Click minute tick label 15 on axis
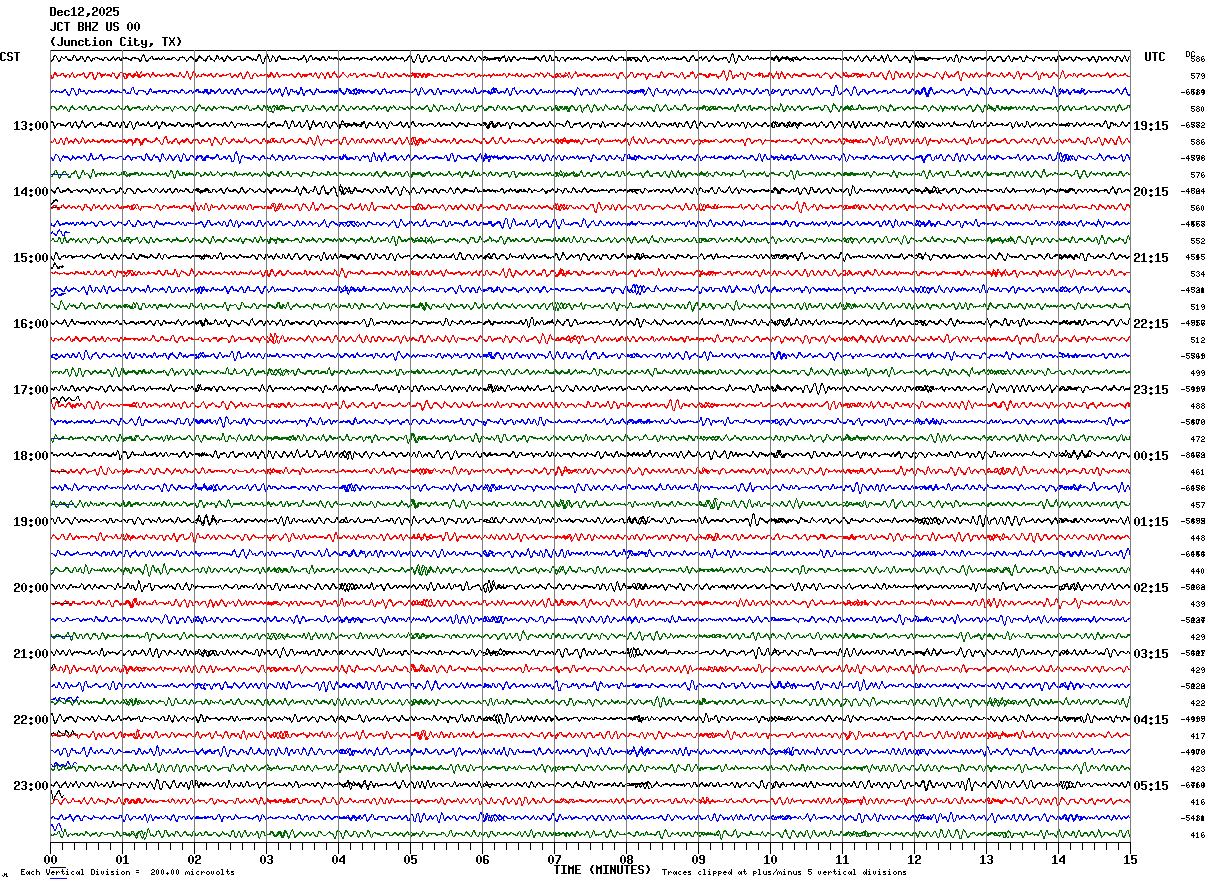The image size is (1210, 886). click(1131, 859)
